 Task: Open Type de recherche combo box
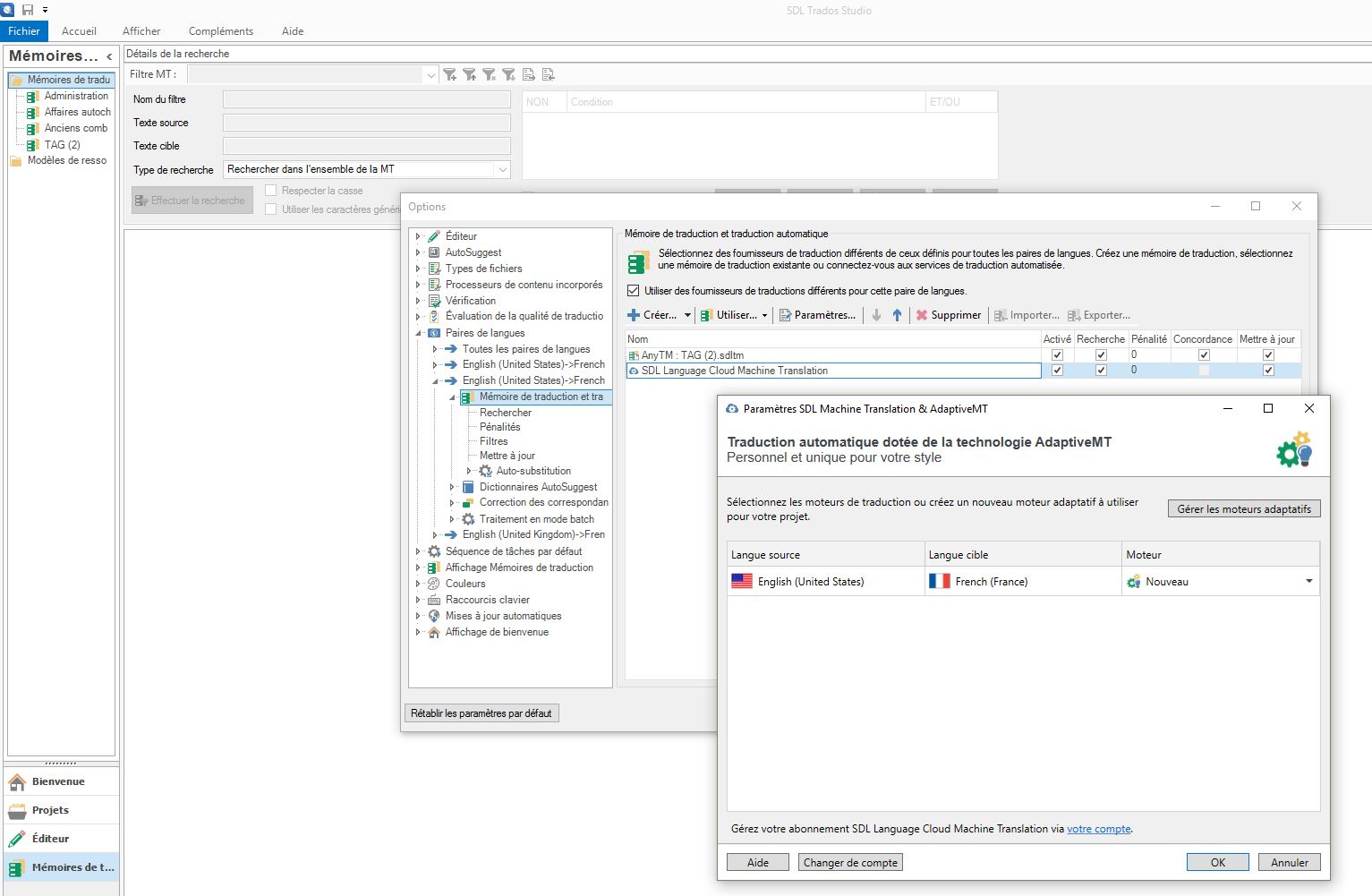click(x=367, y=169)
